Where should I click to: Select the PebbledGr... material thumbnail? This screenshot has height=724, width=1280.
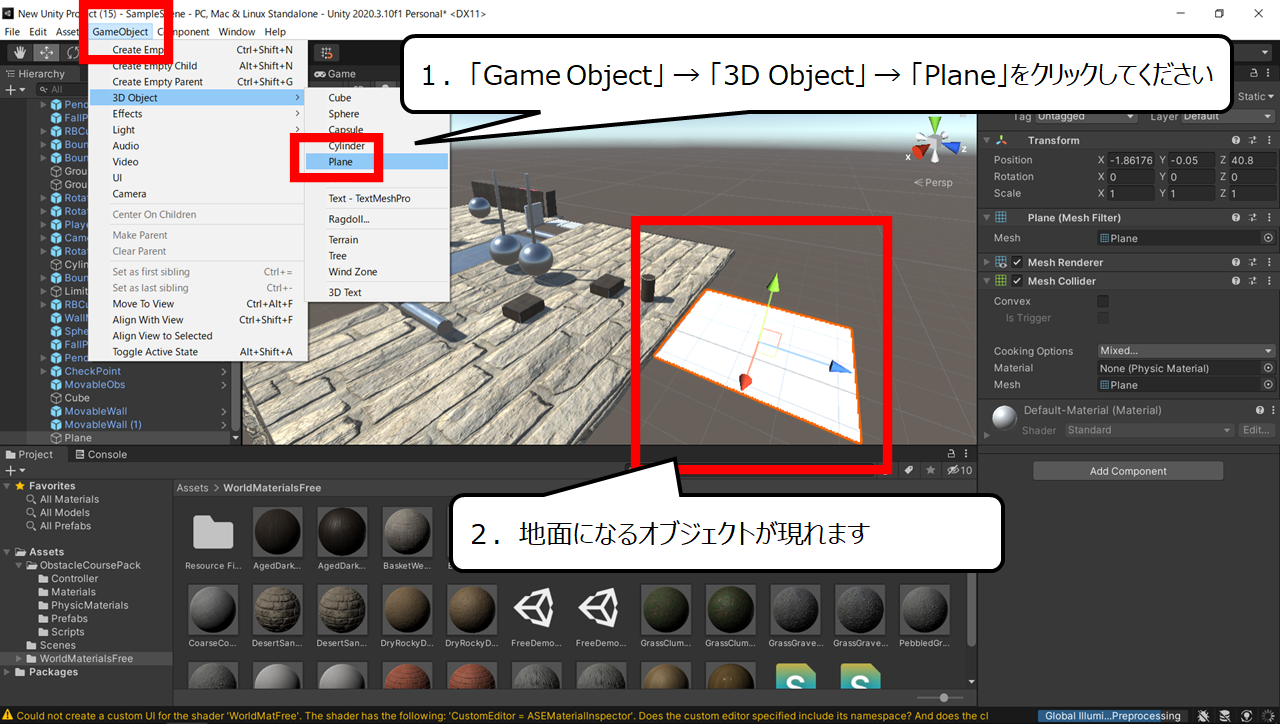[925, 617]
